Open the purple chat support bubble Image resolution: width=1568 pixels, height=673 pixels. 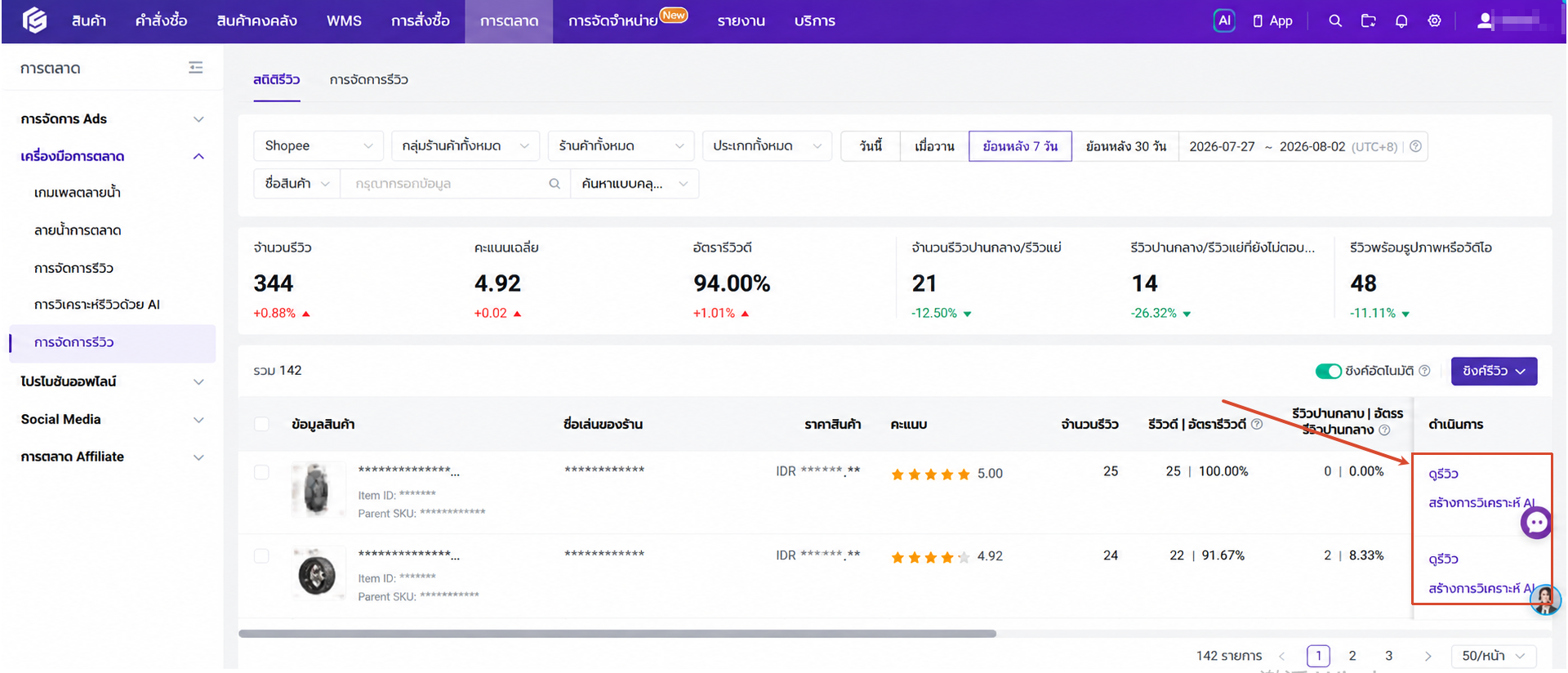pyautogui.click(x=1536, y=522)
